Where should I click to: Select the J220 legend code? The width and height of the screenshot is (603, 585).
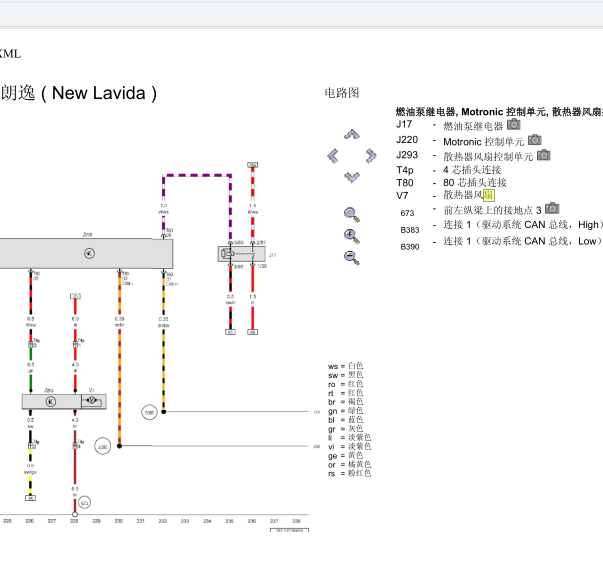click(407, 140)
